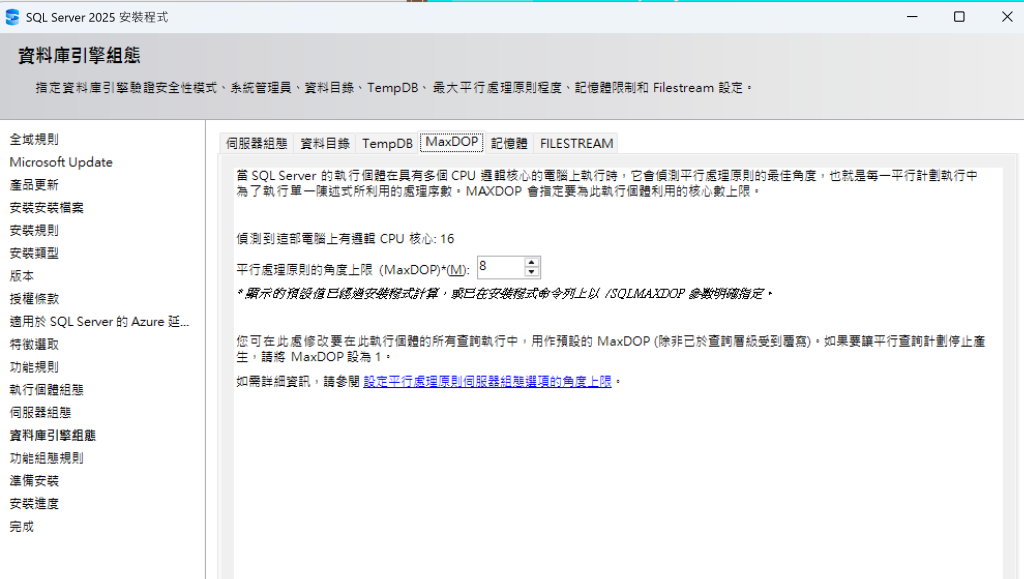1024x579 pixels.
Task: Decrease MaxDOP value with down arrow
Action: [x=532, y=272]
